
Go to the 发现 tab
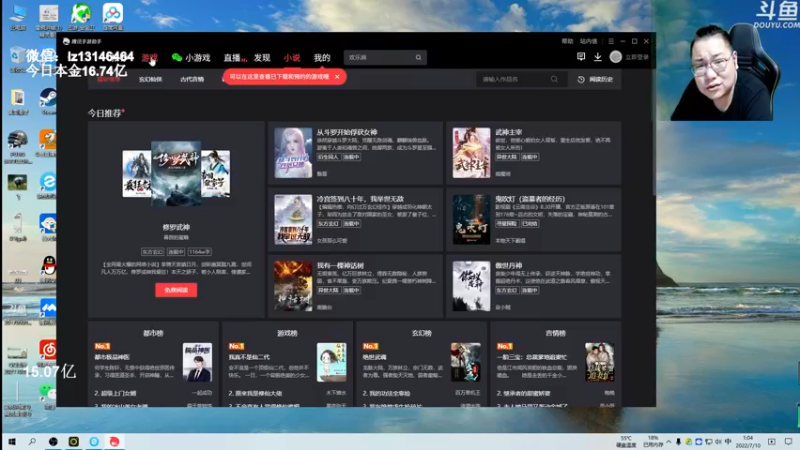coord(262,58)
